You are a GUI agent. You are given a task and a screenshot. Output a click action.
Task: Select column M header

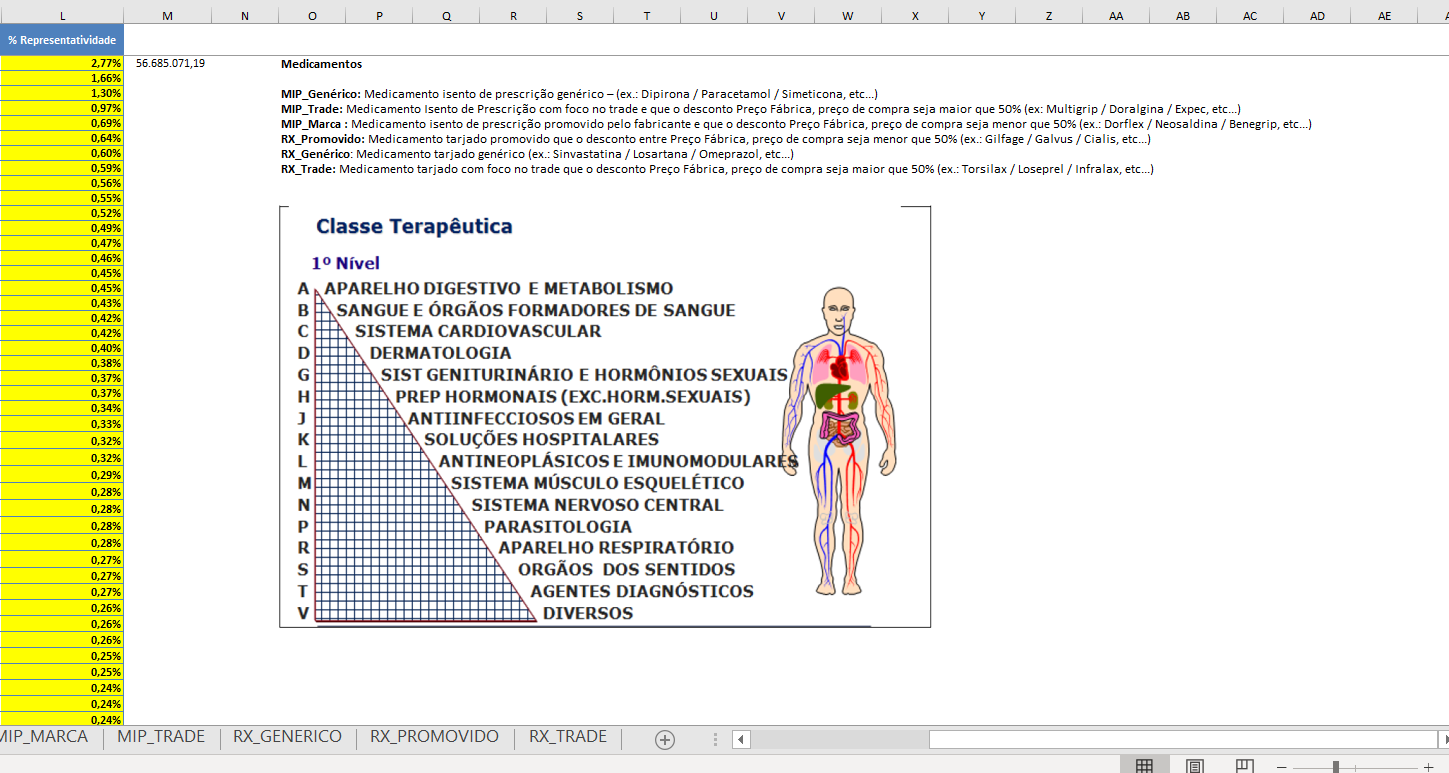(167, 15)
